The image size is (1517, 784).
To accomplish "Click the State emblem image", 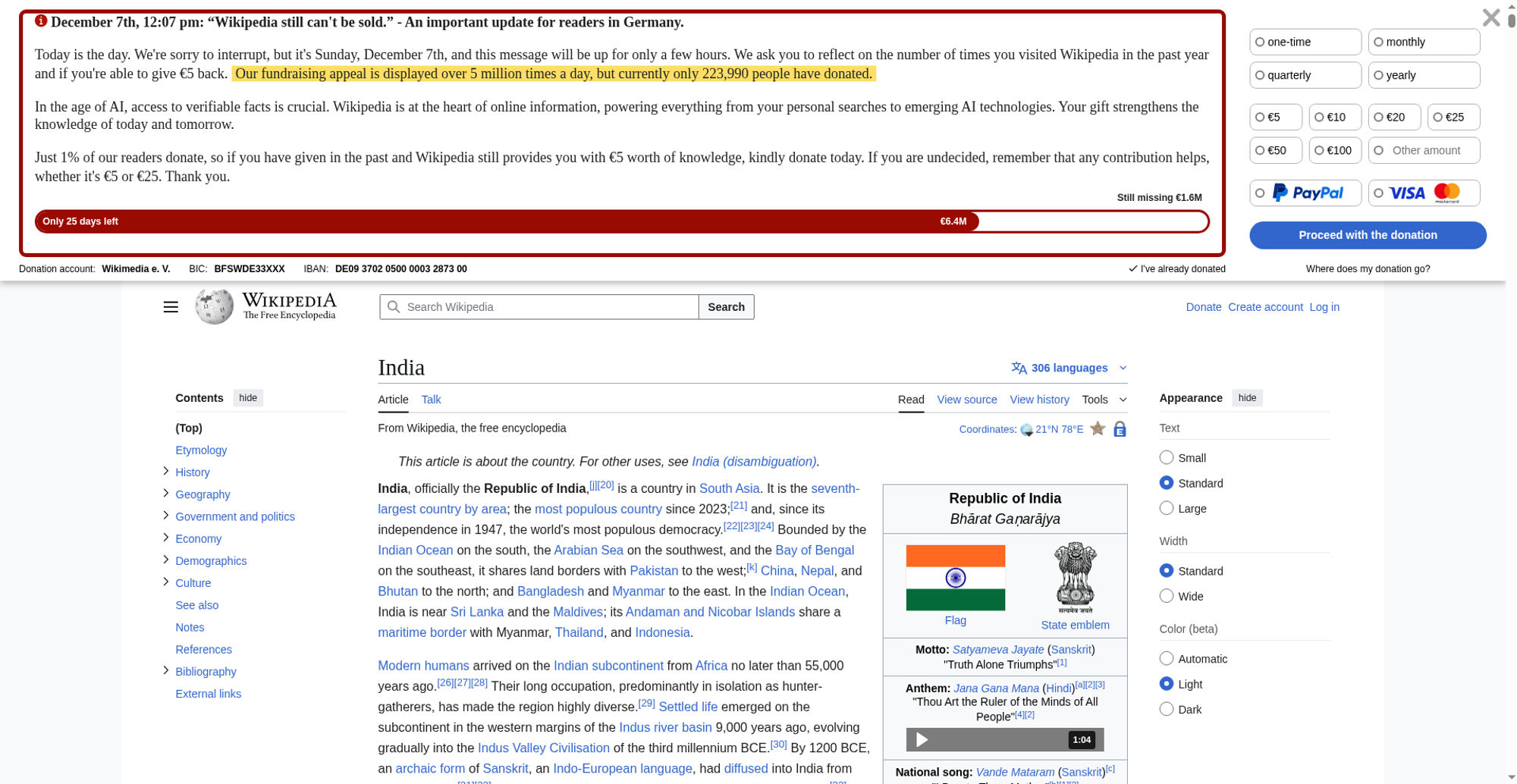I will 1075,578.
